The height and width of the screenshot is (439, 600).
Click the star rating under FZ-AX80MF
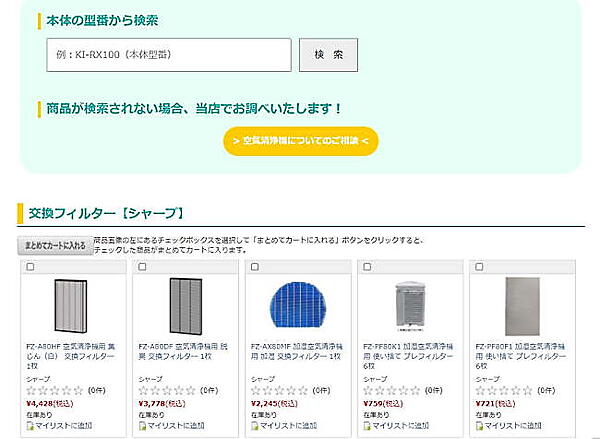(x=280, y=390)
